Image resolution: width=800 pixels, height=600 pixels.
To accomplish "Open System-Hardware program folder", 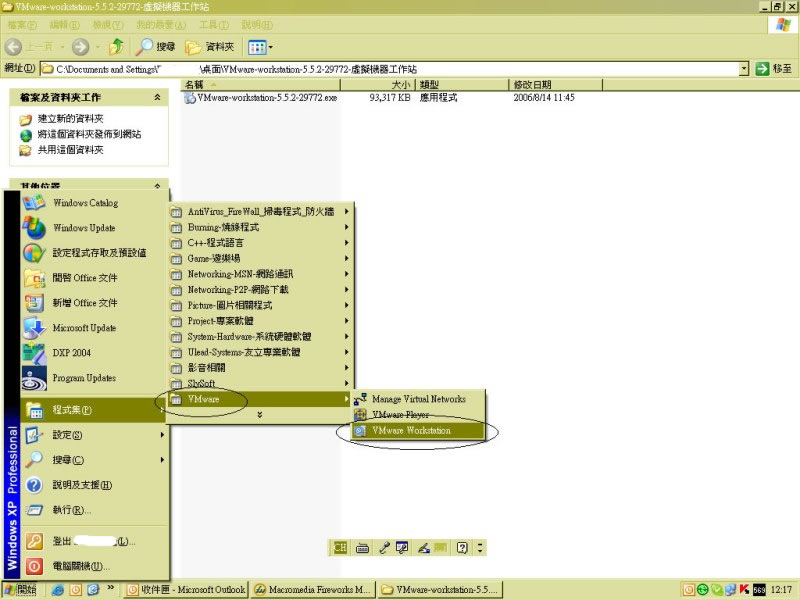I will (x=260, y=337).
